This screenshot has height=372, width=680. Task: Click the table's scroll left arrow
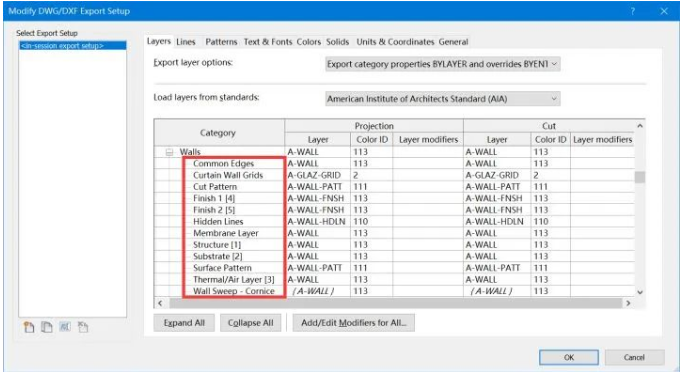tap(160, 303)
